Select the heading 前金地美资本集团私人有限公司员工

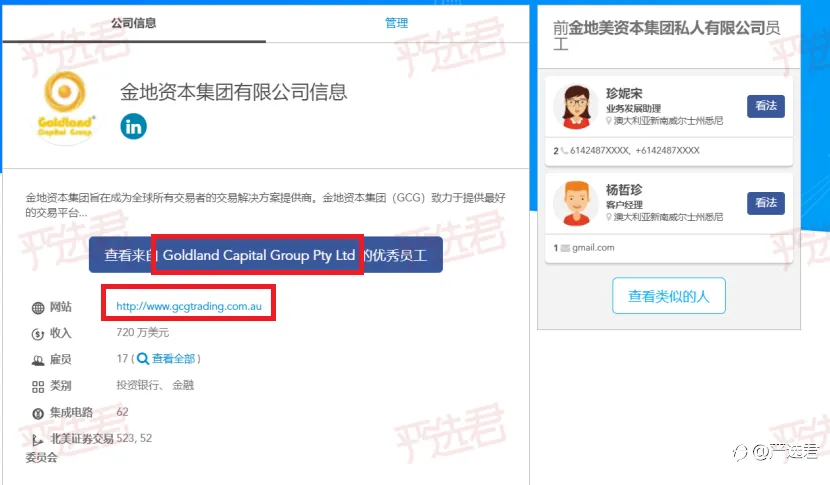(x=667, y=36)
